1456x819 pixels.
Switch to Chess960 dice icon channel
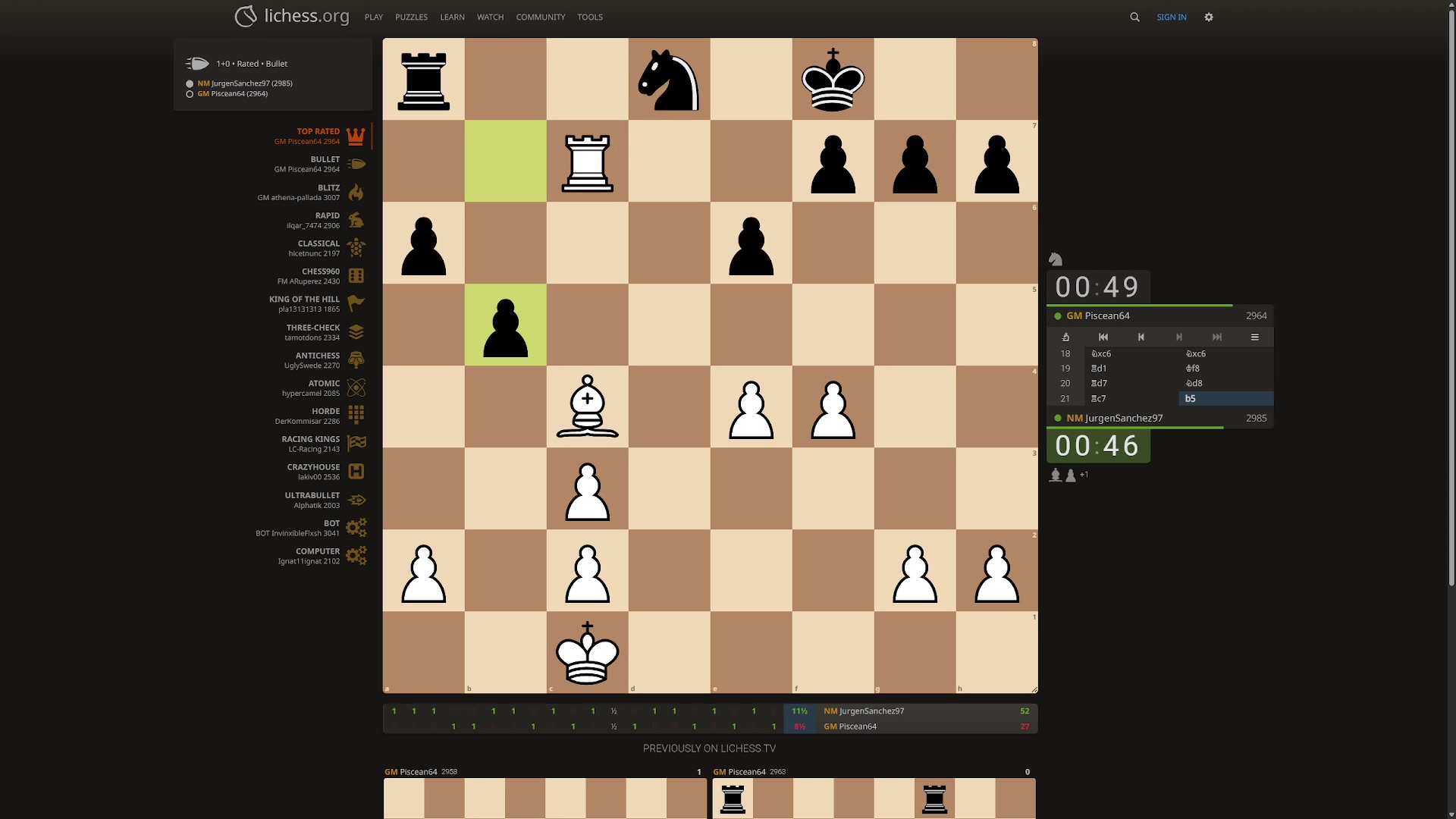[356, 276]
